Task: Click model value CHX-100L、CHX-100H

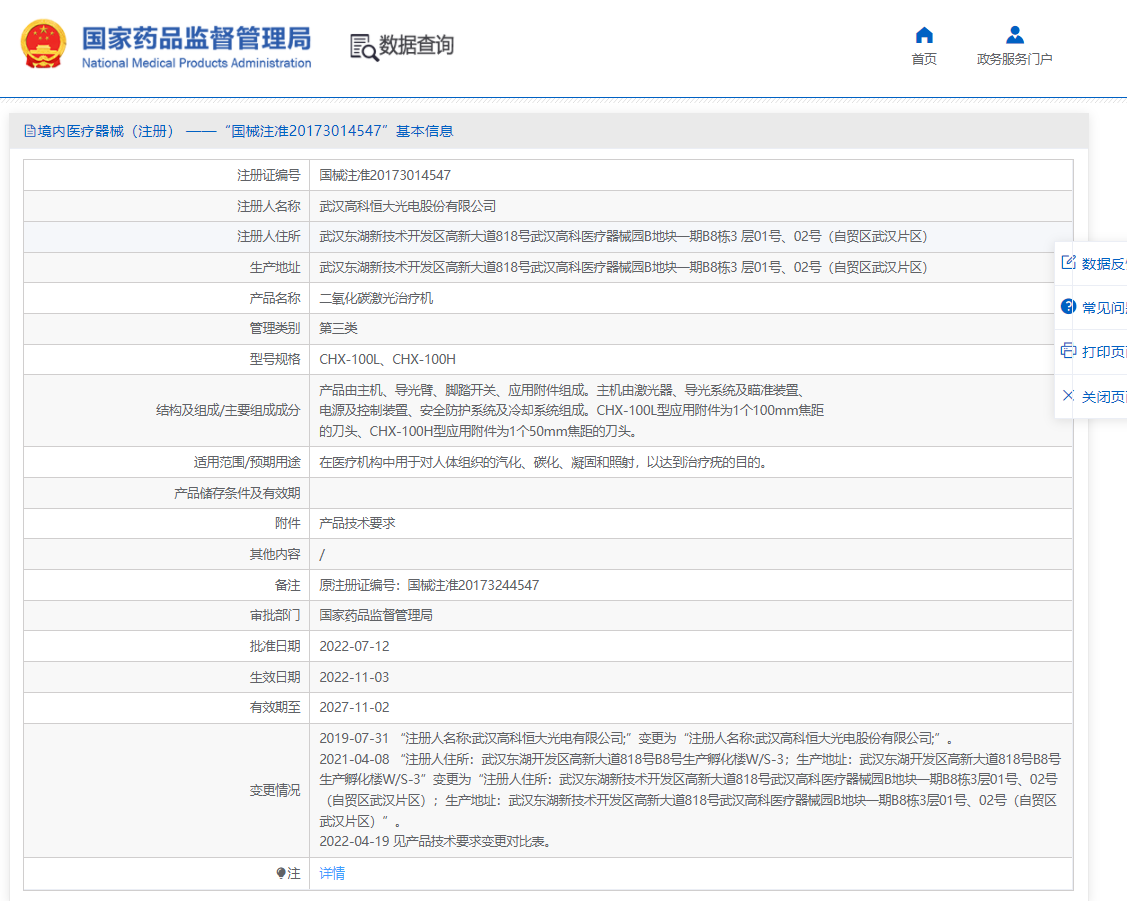Action: pos(387,359)
